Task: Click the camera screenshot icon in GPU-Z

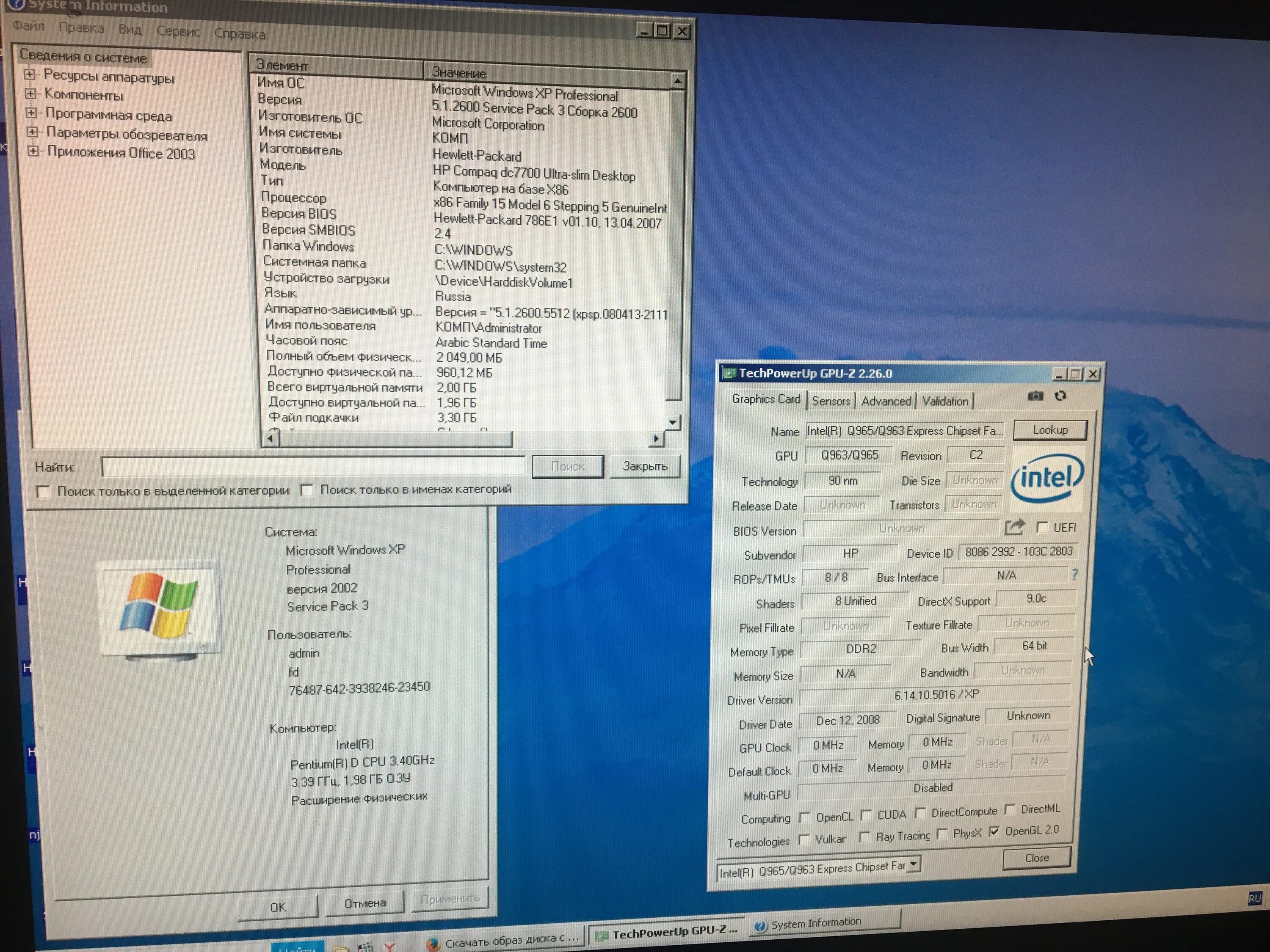Action: click(x=1035, y=396)
